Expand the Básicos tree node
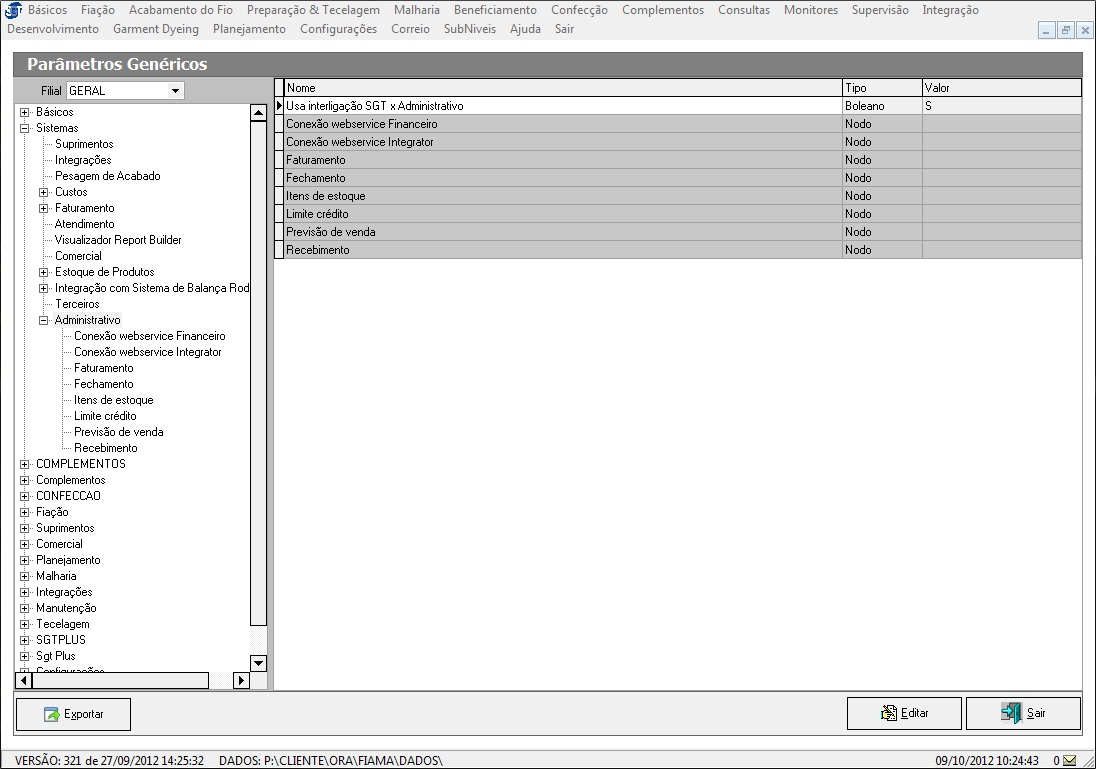 point(24,112)
